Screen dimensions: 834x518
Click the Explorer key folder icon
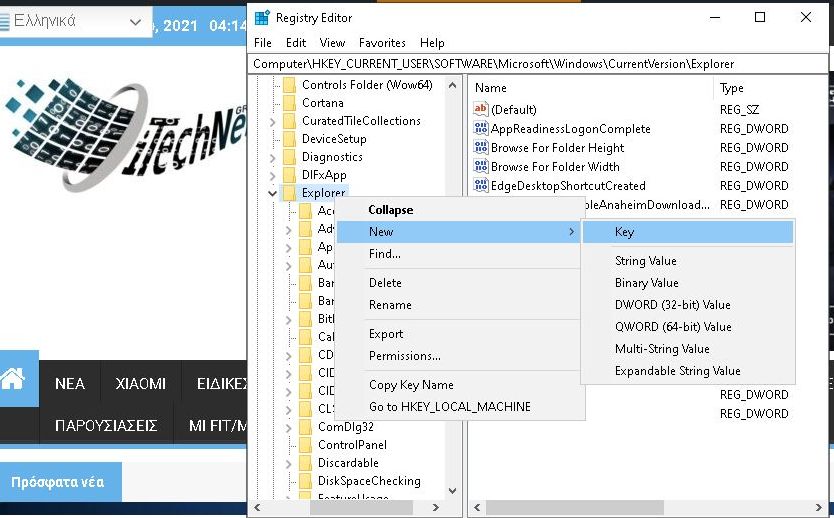pos(289,193)
